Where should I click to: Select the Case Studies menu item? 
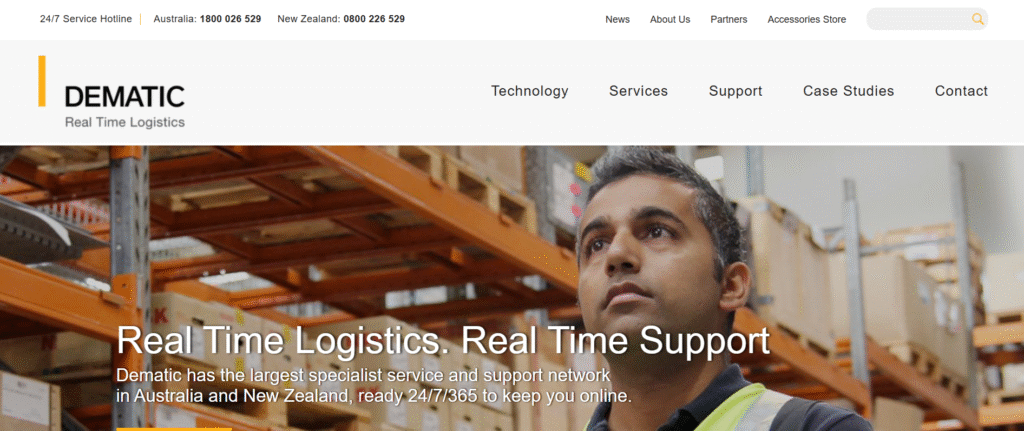[x=848, y=91]
